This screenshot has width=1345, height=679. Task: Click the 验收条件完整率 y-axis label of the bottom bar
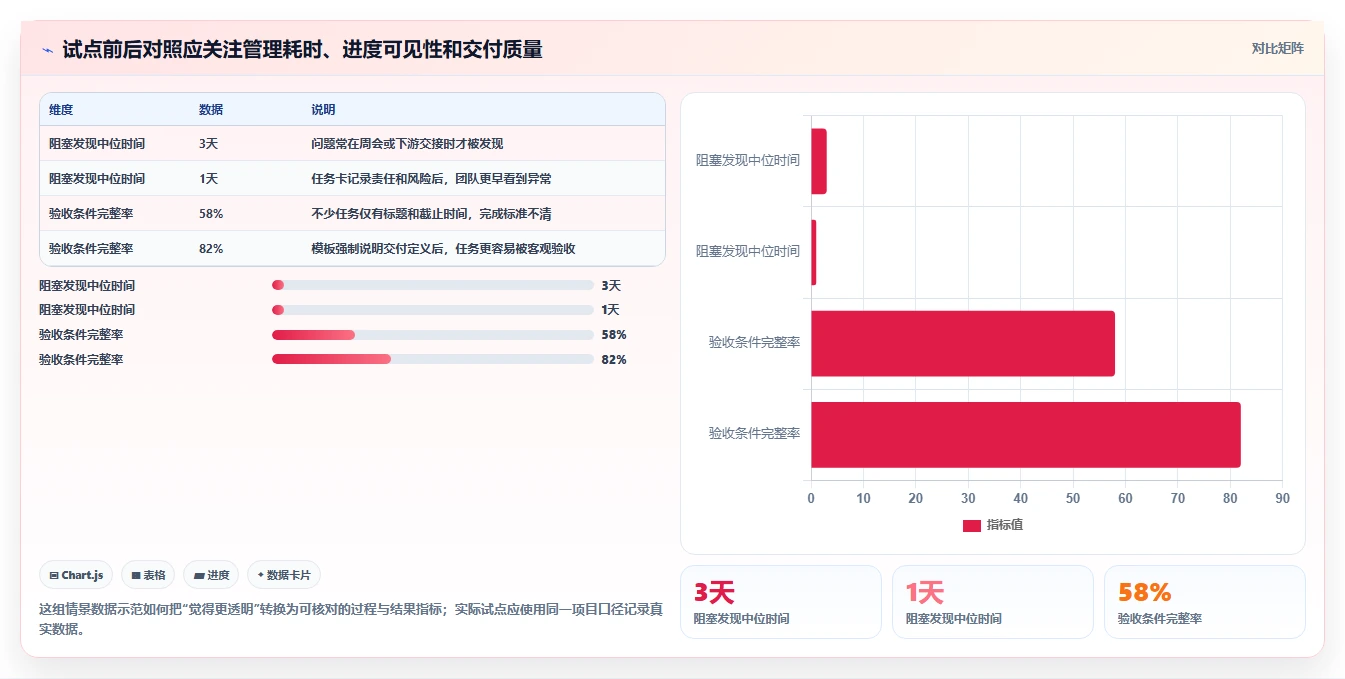[x=754, y=433]
